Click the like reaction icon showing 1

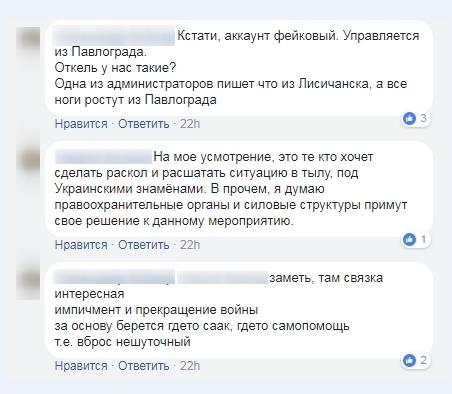coord(409,239)
